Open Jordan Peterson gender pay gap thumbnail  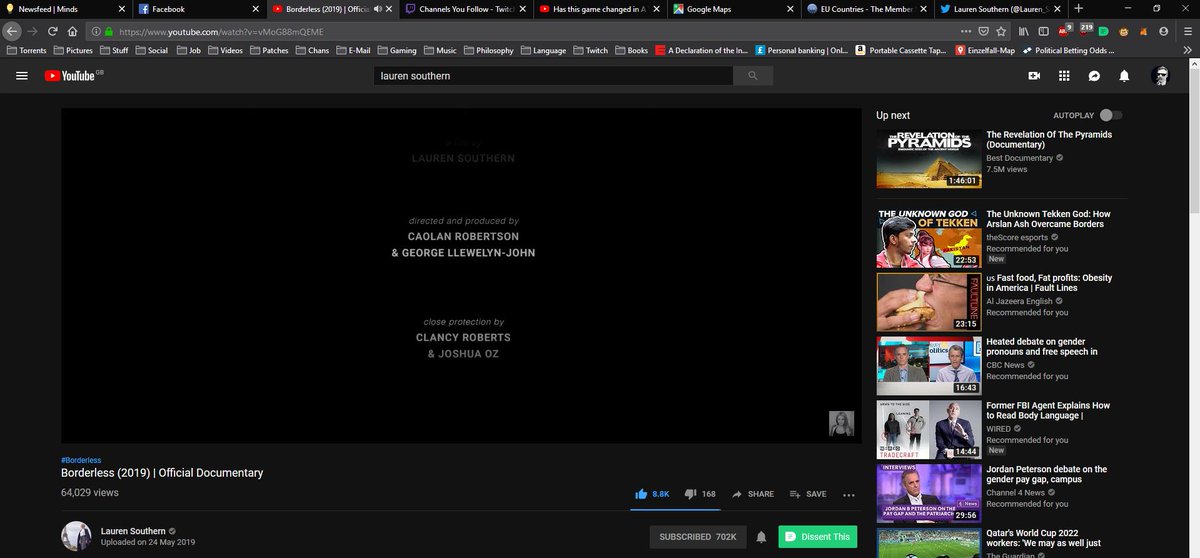point(929,494)
